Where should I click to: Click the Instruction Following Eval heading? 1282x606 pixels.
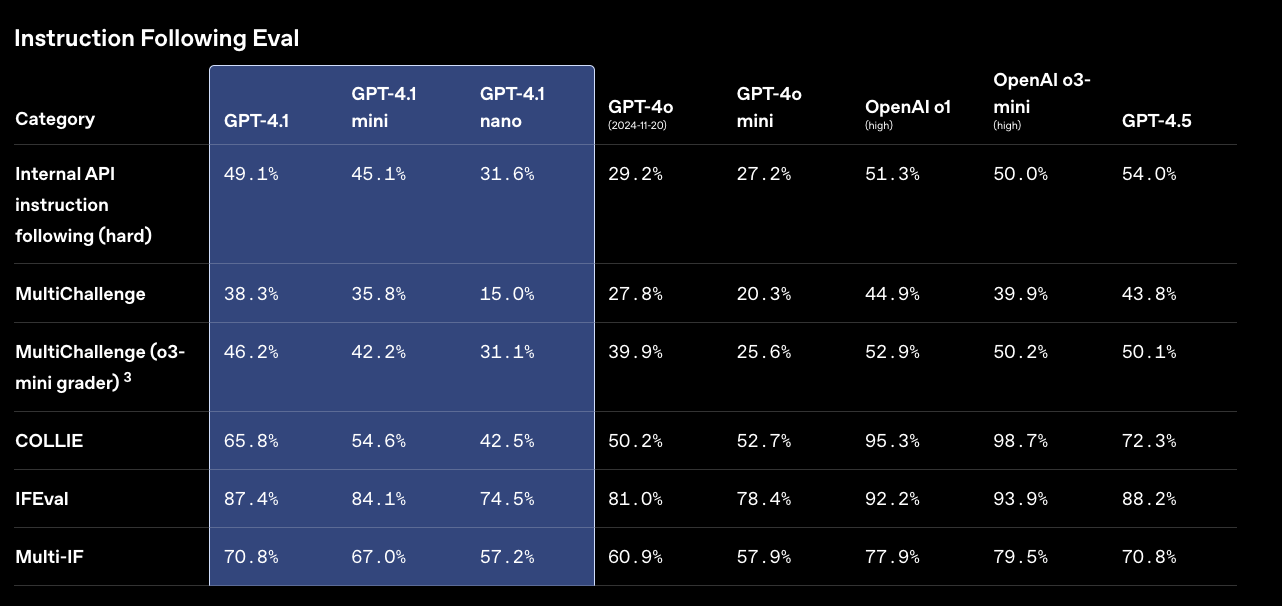pos(157,38)
